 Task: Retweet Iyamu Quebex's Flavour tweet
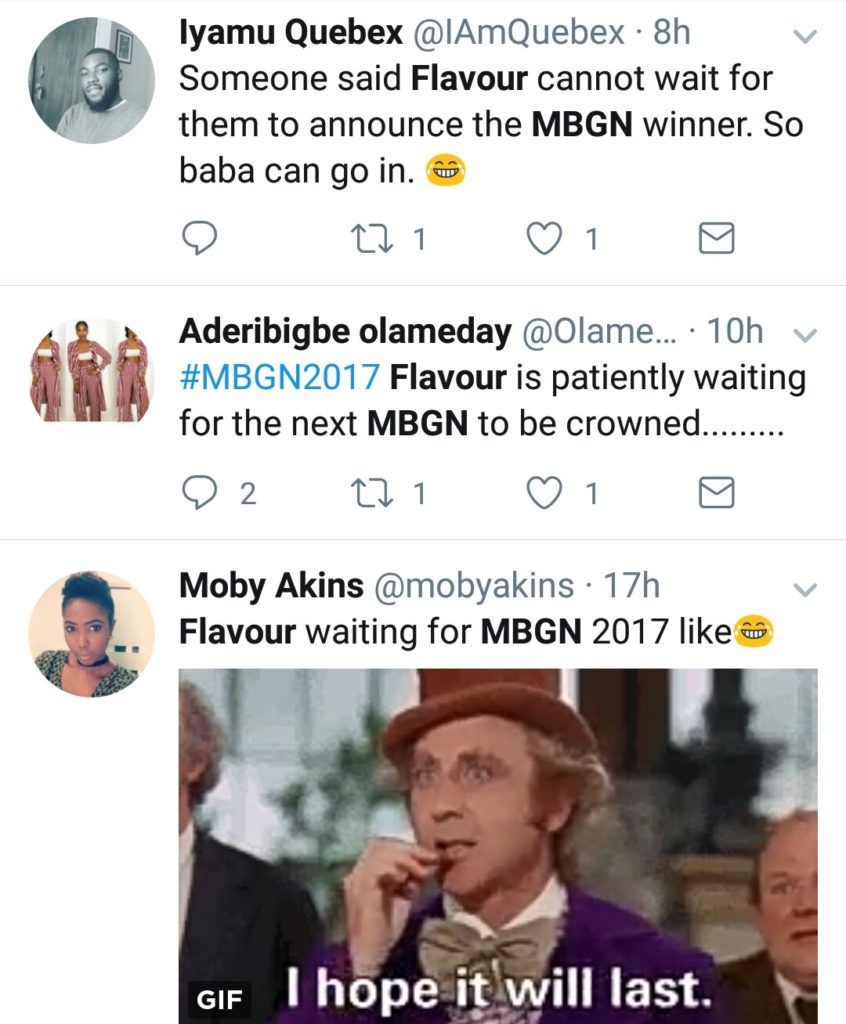(372, 238)
